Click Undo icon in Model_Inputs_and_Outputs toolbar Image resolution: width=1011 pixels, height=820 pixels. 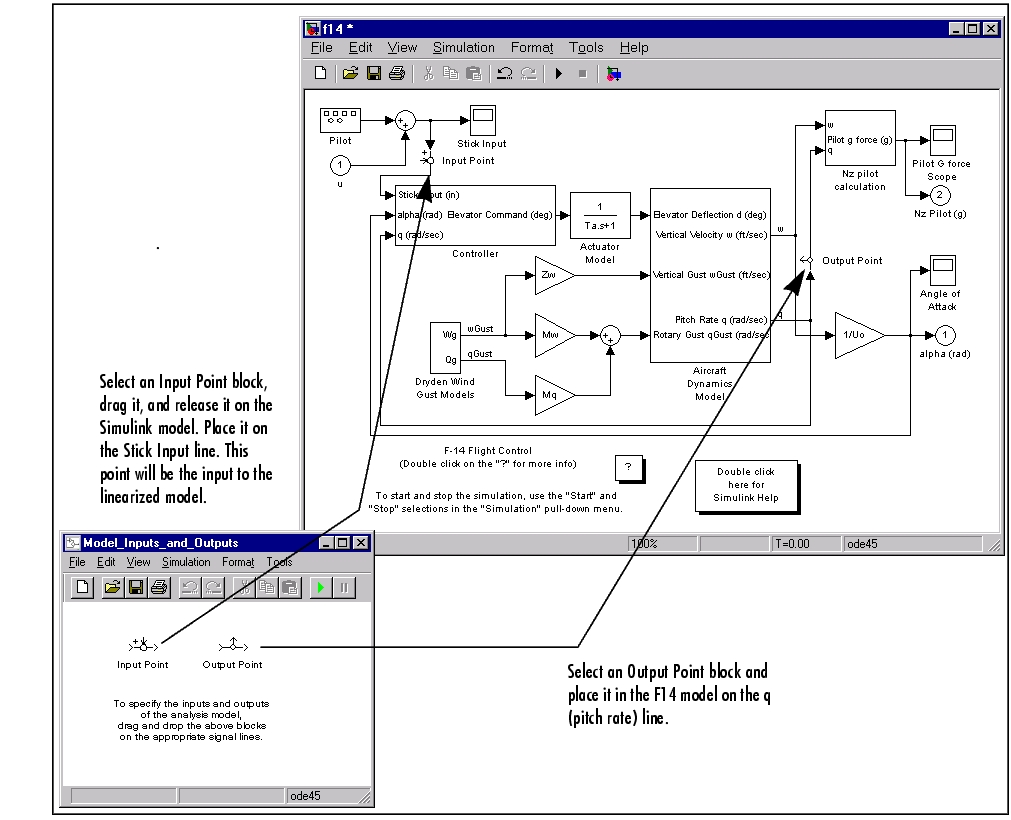(190, 587)
